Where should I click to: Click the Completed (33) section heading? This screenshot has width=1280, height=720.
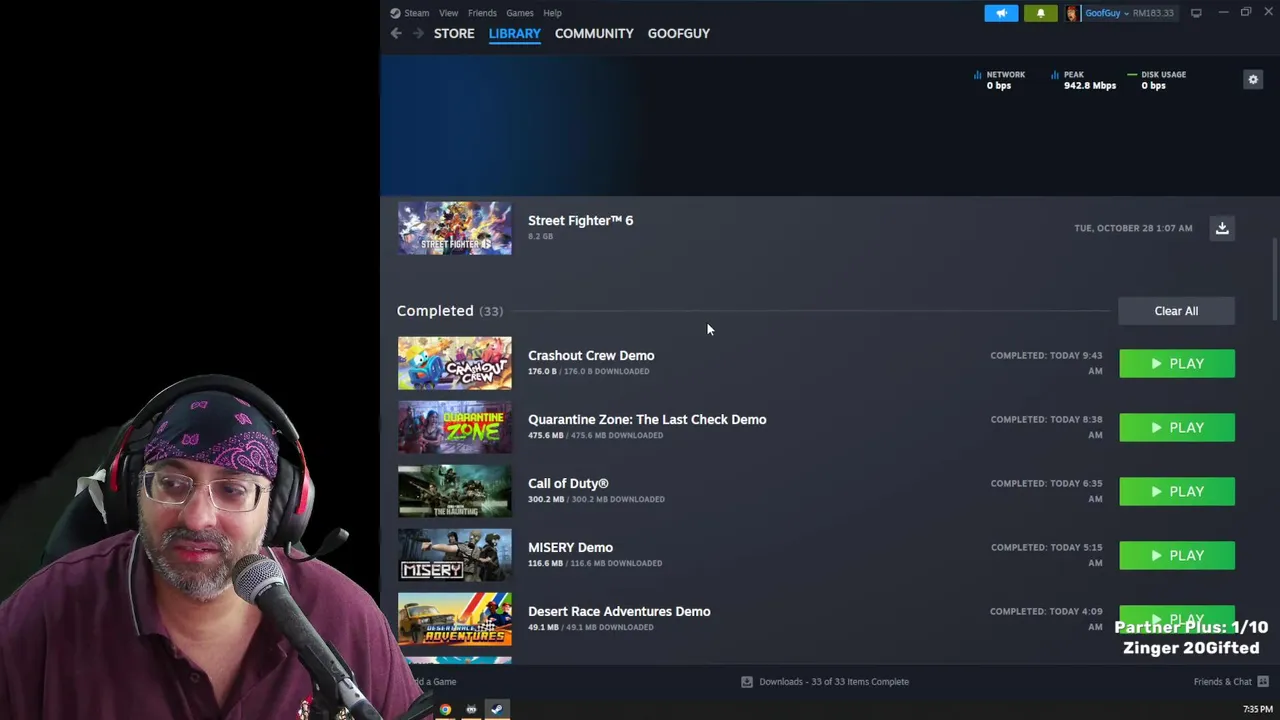point(449,311)
